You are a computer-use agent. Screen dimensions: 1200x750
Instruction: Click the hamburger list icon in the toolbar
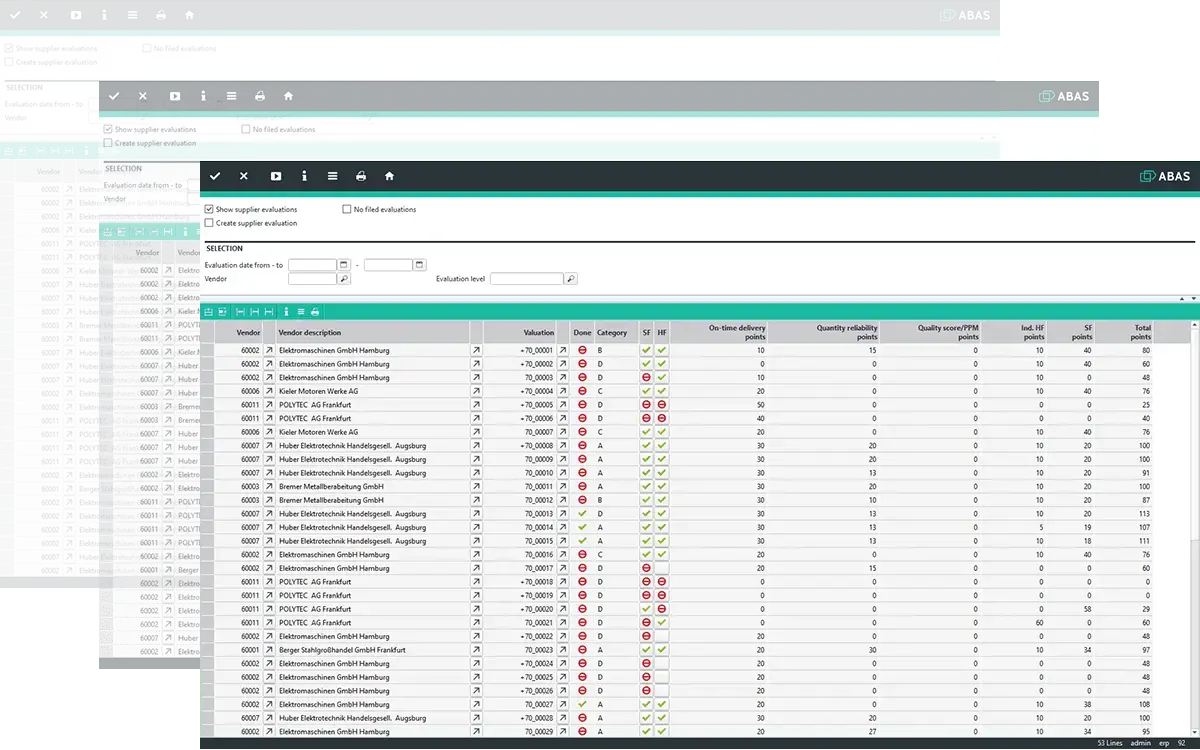point(333,176)
